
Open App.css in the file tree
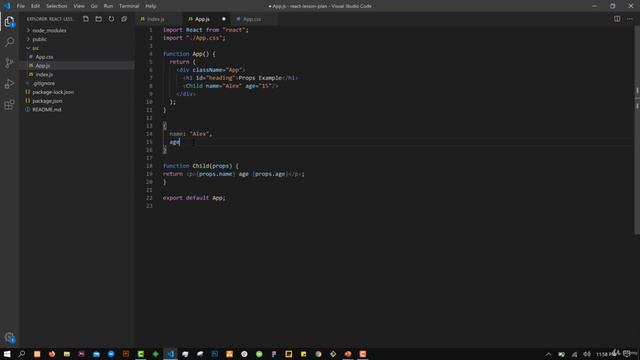44,57
